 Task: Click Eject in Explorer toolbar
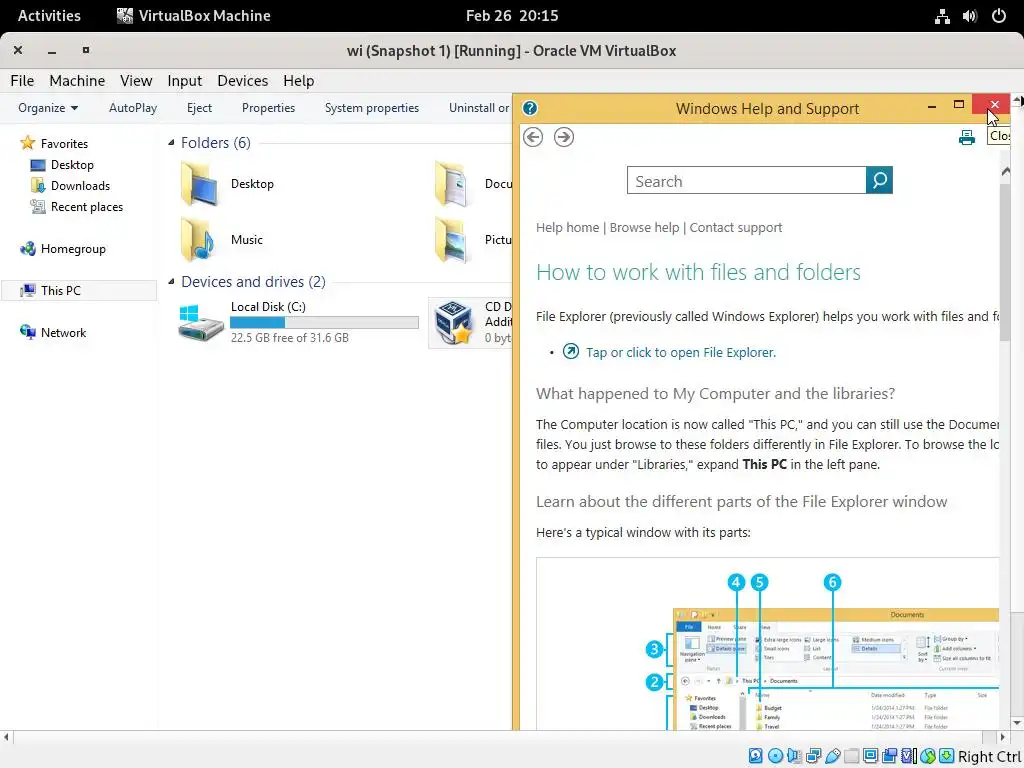click(x=199, y=108)
